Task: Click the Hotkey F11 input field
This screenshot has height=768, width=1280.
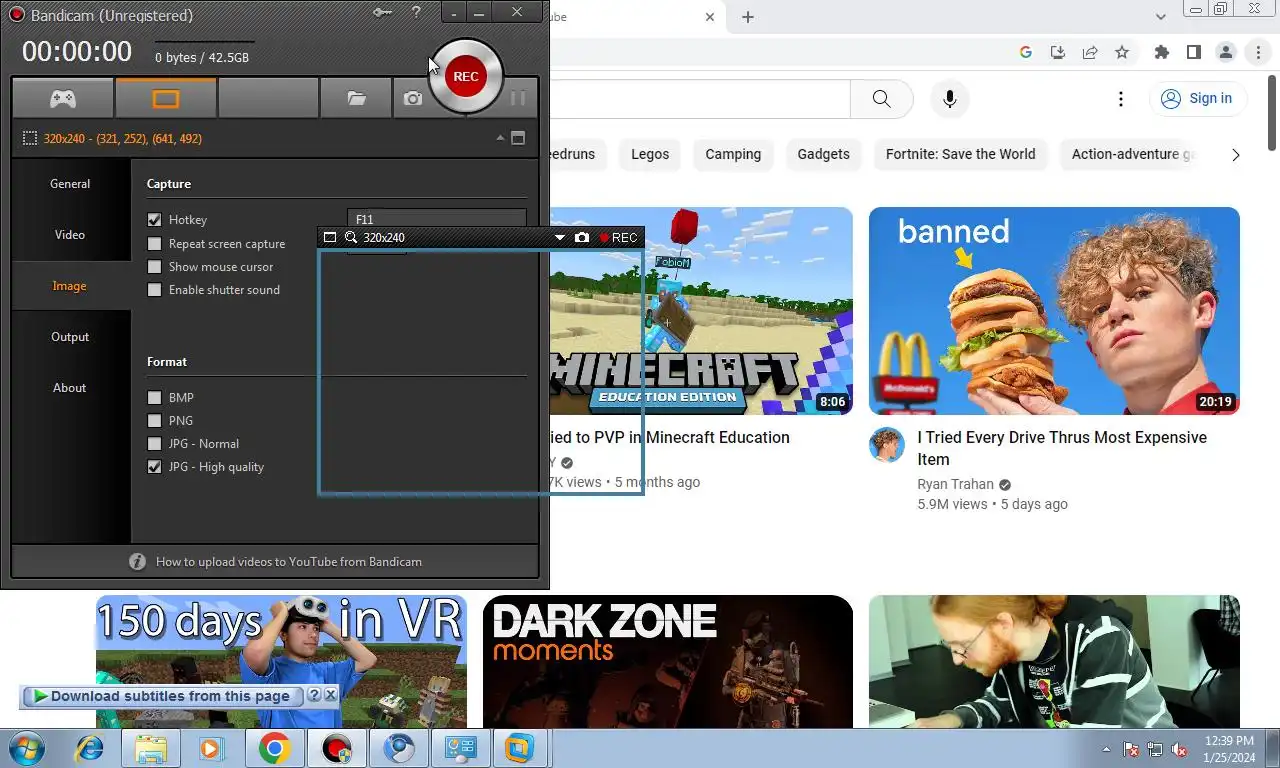Action: point(437,219)
